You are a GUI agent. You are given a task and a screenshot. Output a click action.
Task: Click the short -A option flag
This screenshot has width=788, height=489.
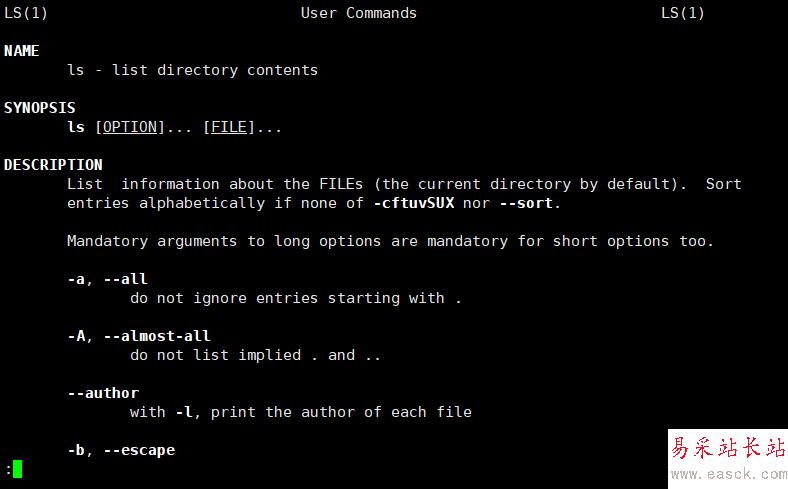tap(76, 336)
